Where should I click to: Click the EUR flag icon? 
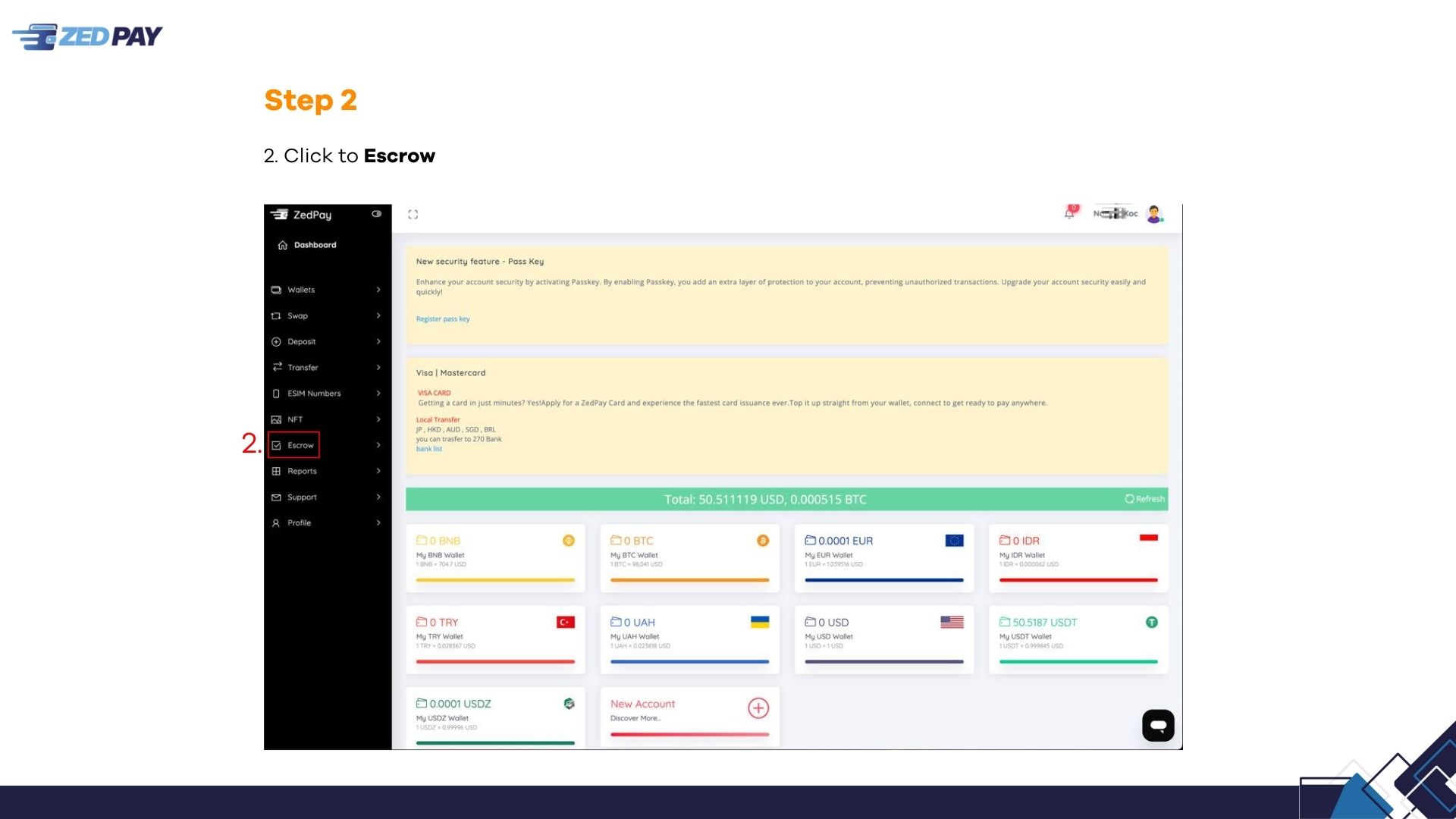click(955, 541)
